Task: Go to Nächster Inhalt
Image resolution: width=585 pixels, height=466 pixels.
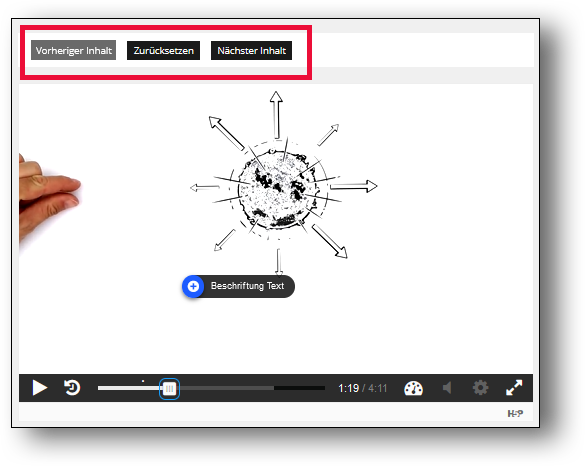Action: pyautogui.click(x=251, y=50)
